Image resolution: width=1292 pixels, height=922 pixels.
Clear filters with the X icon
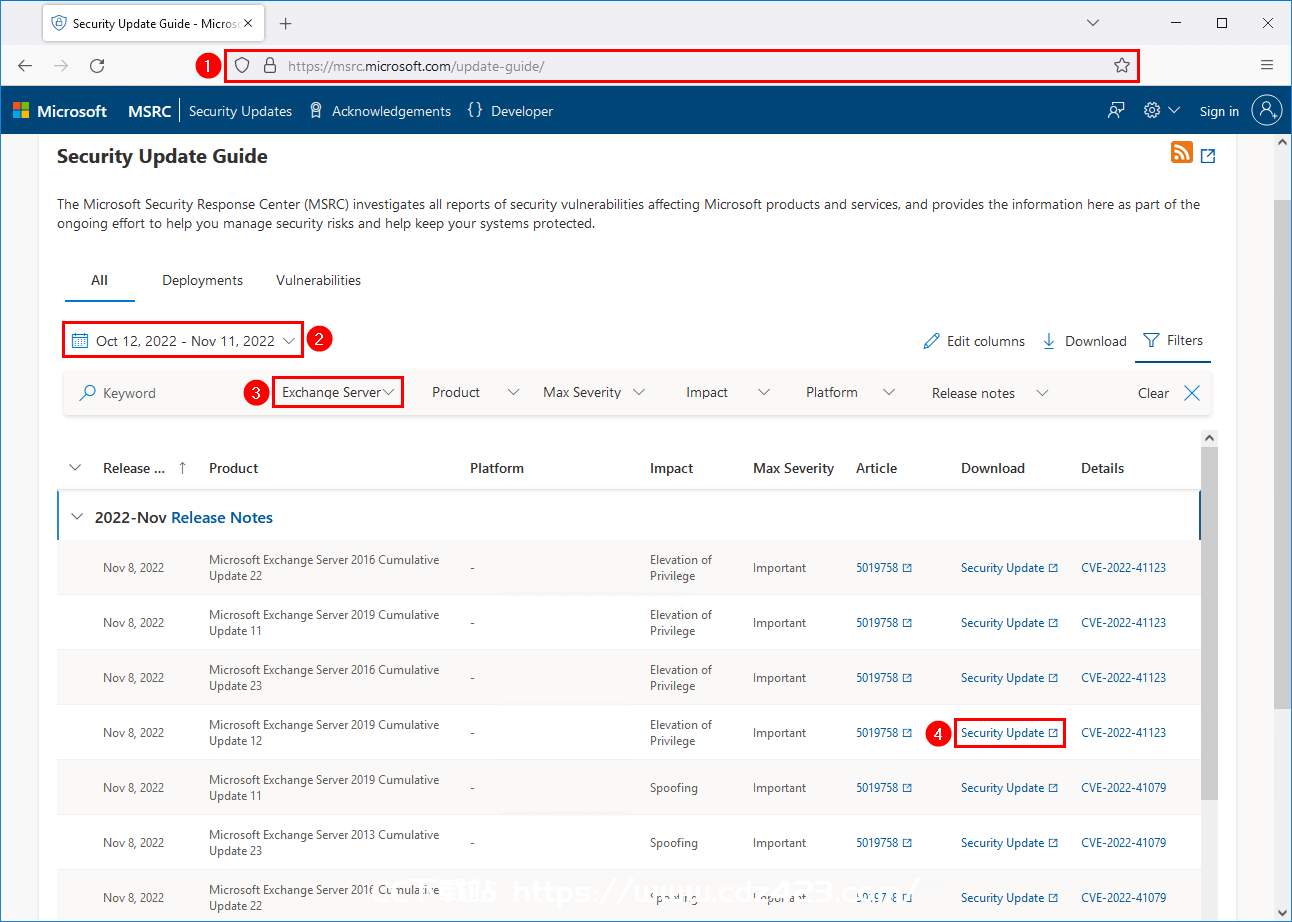pos(1192,393)
